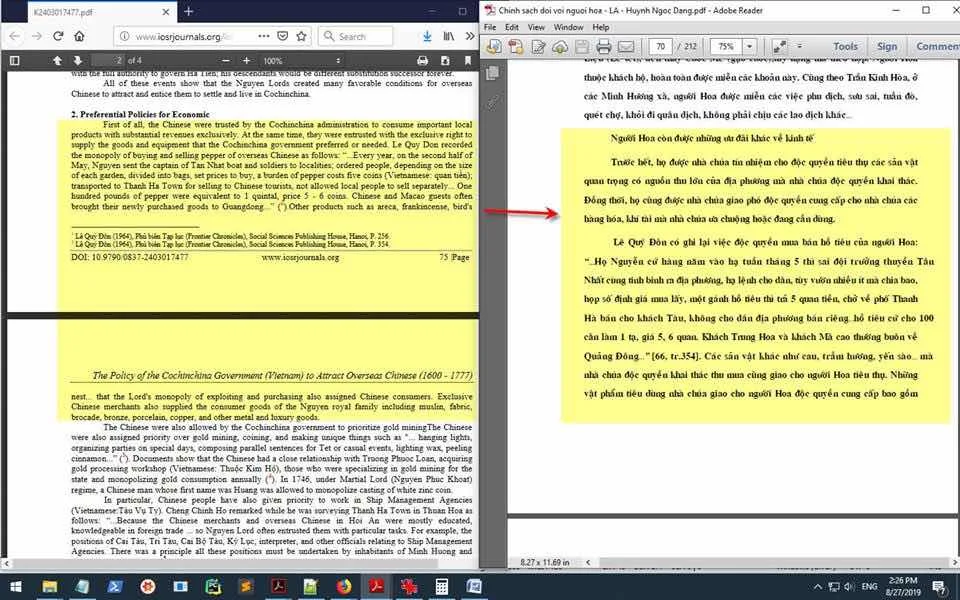Close the K2403017477.pdf tab
The width and height of the screenshot is (960, 600).
point(166,12)
